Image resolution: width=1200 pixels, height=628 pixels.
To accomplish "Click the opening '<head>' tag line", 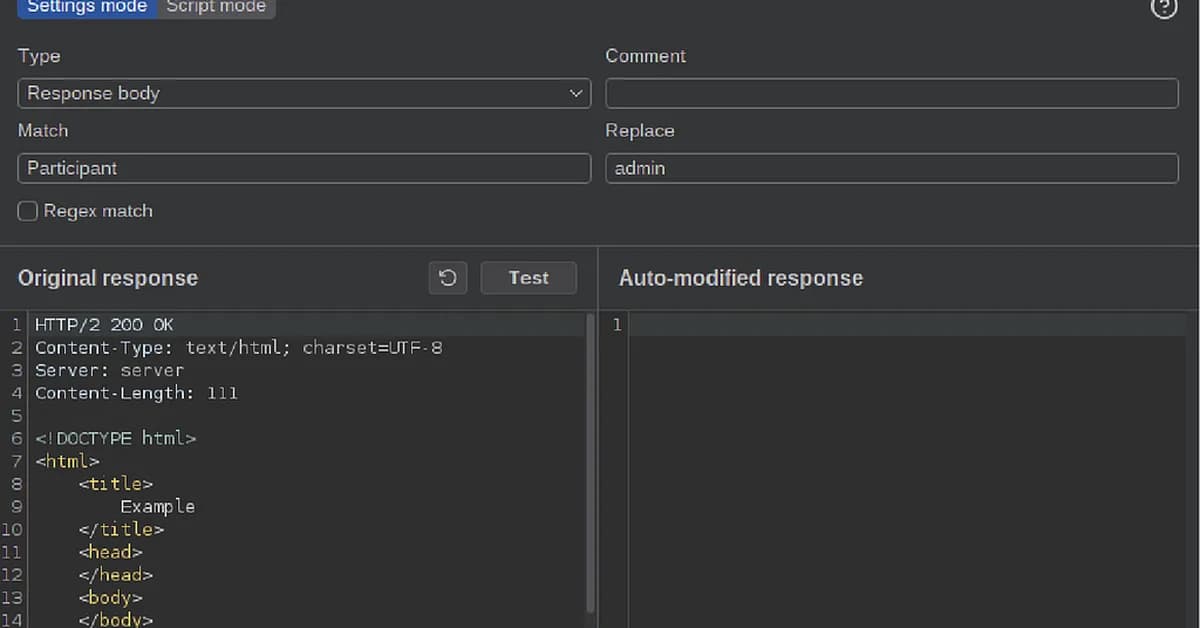I will coord(110,552).
